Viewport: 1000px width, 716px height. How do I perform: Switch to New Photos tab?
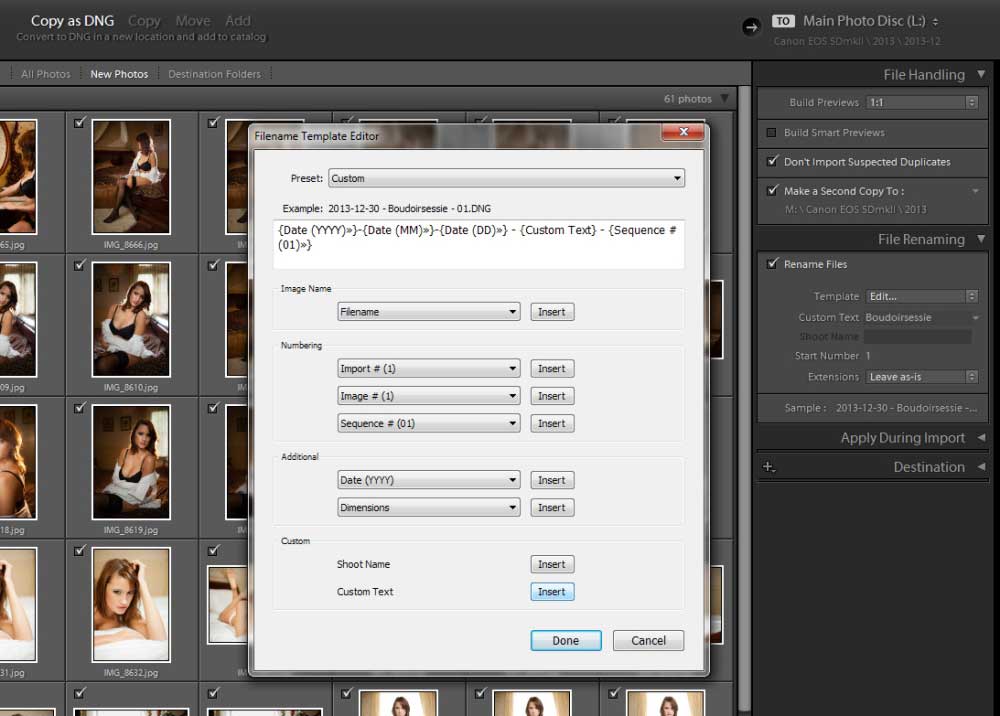coord(119,74)
